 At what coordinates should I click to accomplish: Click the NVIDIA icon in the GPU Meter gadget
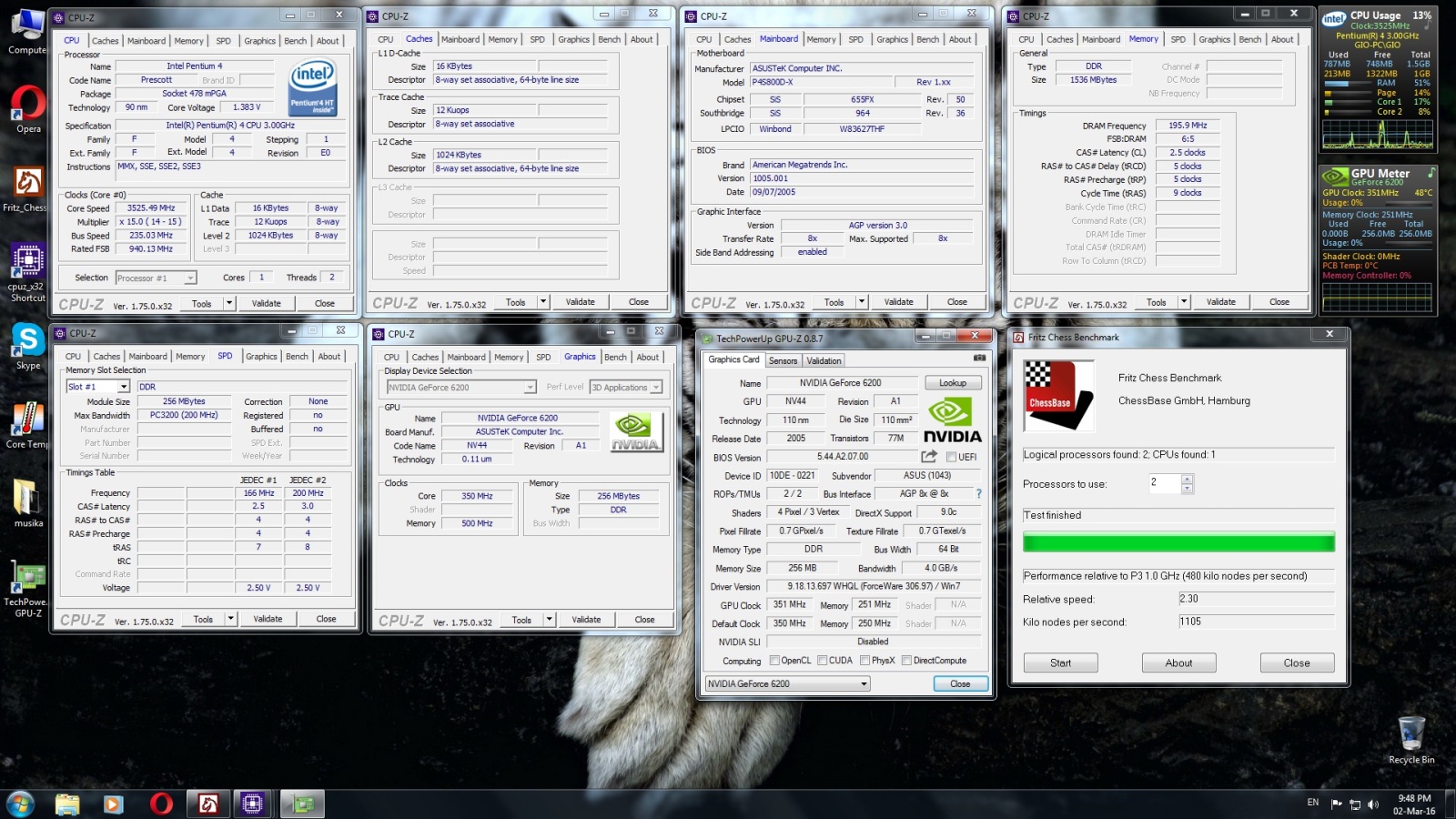(1334, 176)
